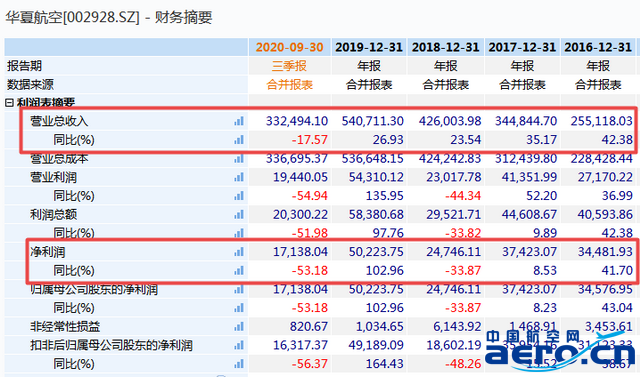The height and width of the screenshot is (377, 640).
Task: Click cost value 336,695.37
Action: tap(297, 159)
